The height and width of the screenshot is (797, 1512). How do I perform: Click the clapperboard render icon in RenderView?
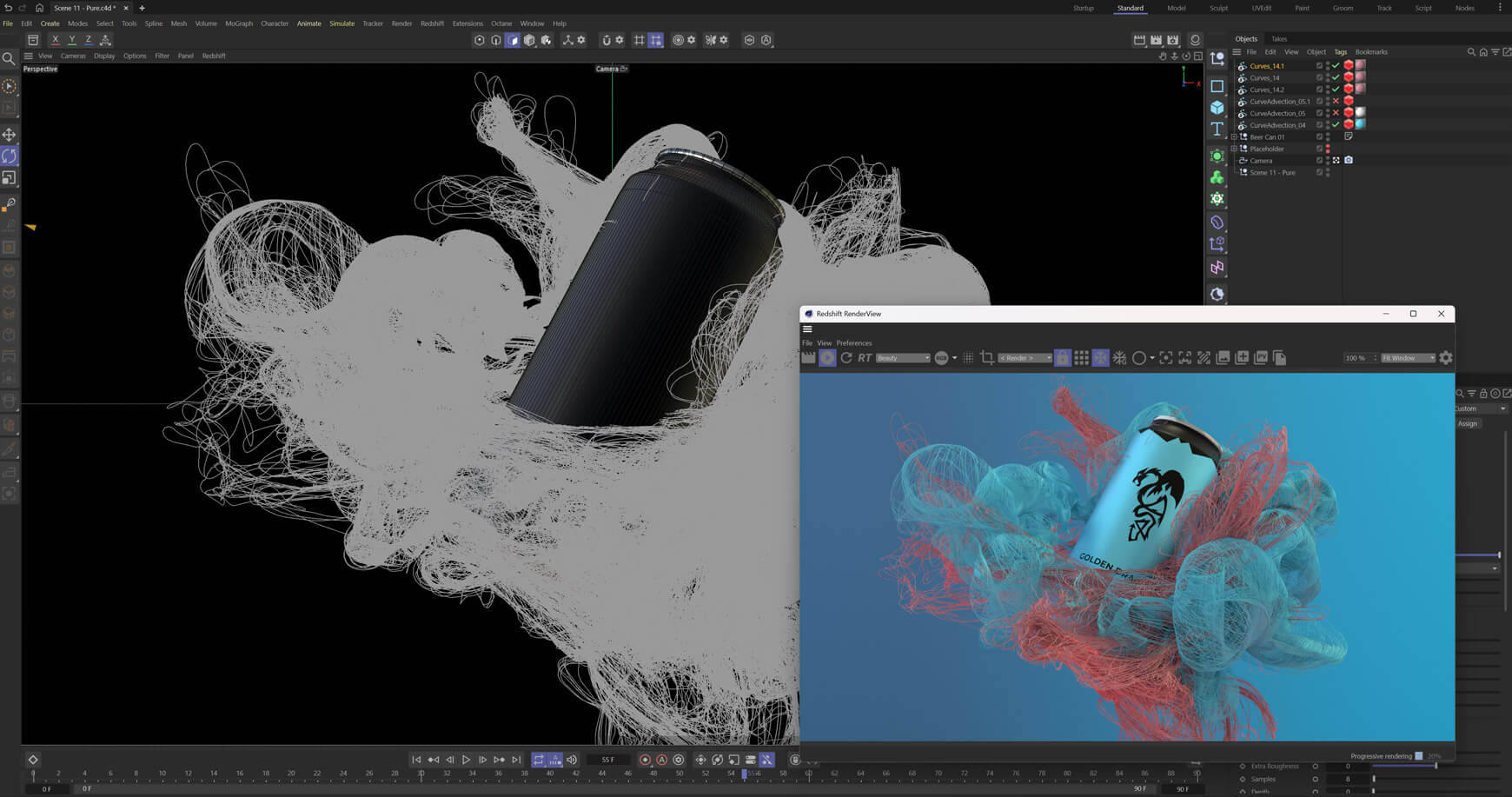click(809, 358)
